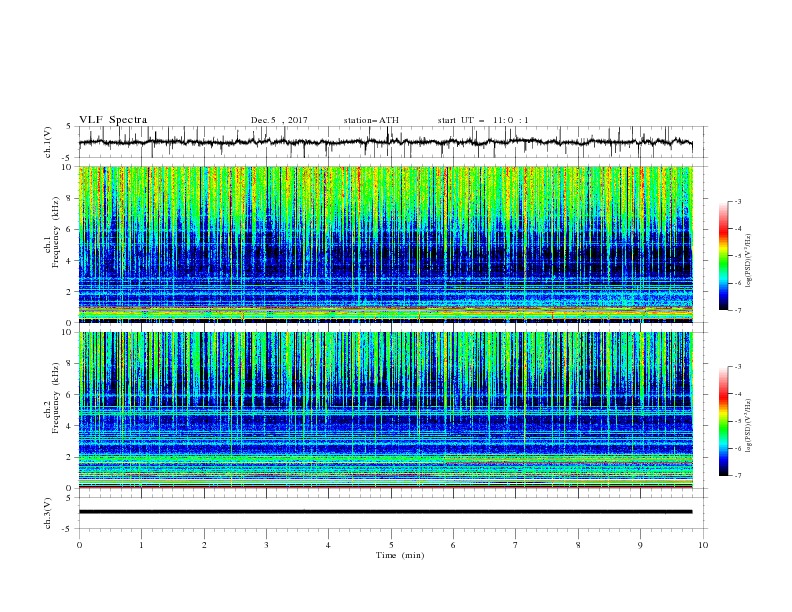Image resolution: width=792 pixels, height=612 pixels.
Task: Click the 'VLF Spectra' title text
Action: [113, 120]
